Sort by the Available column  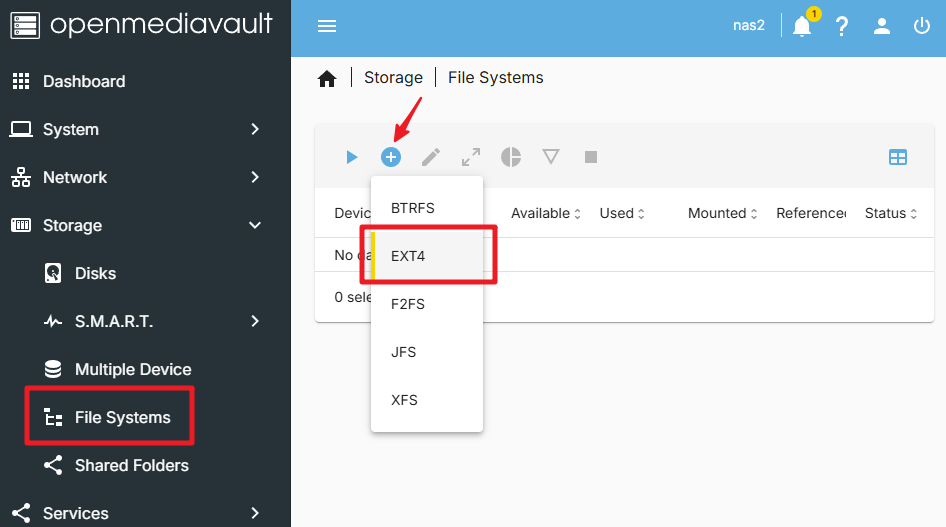click(x=546, y=213)
